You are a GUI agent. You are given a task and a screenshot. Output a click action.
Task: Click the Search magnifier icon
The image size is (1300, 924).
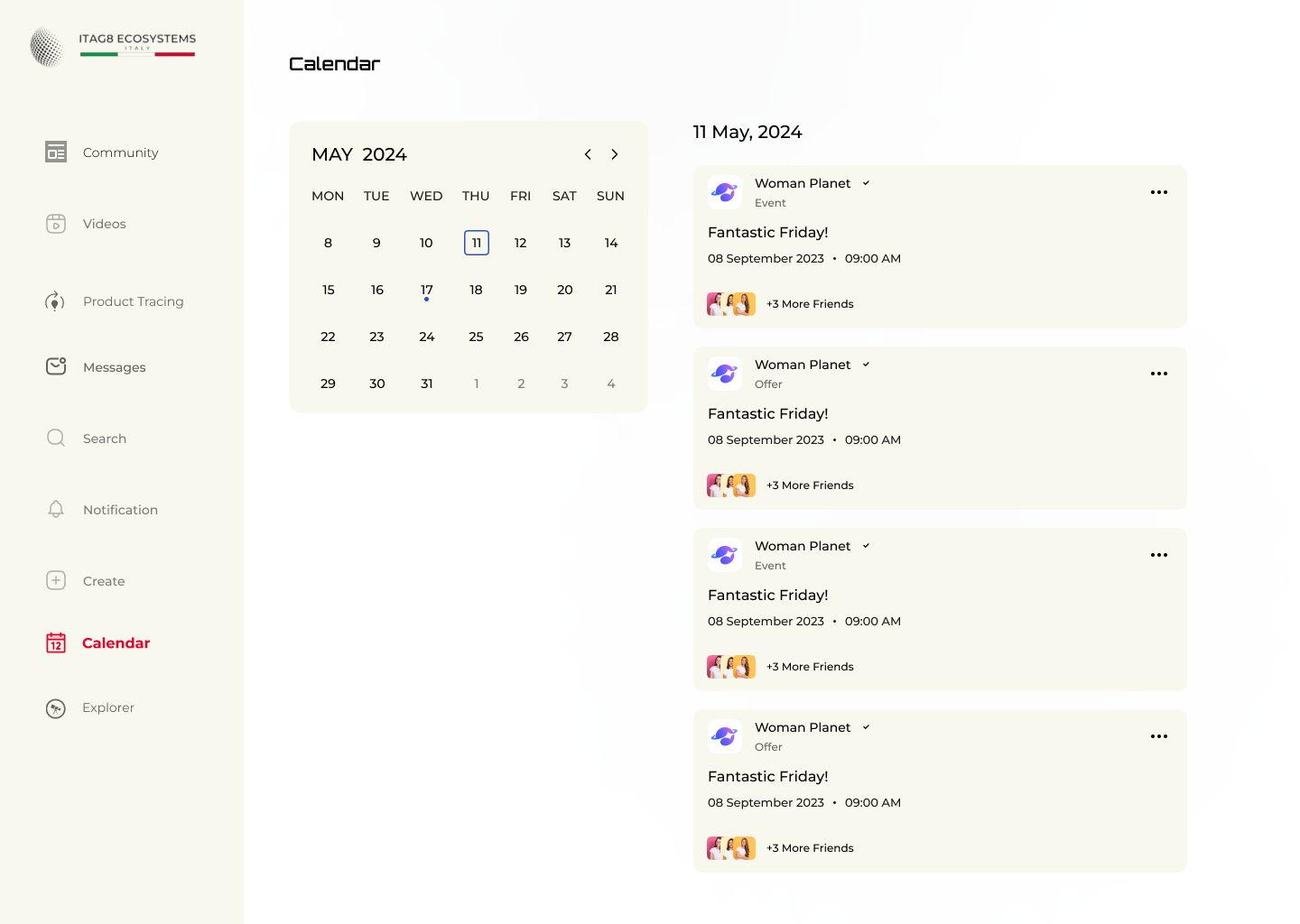(56, 439)
